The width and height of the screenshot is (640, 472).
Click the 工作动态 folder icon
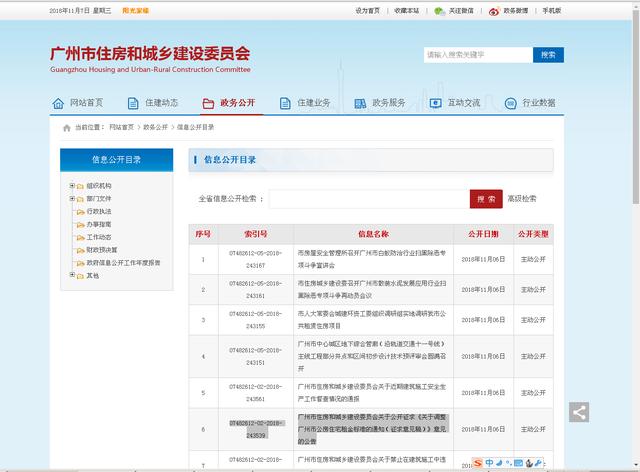pyautogui.click(x=80, y=238)
